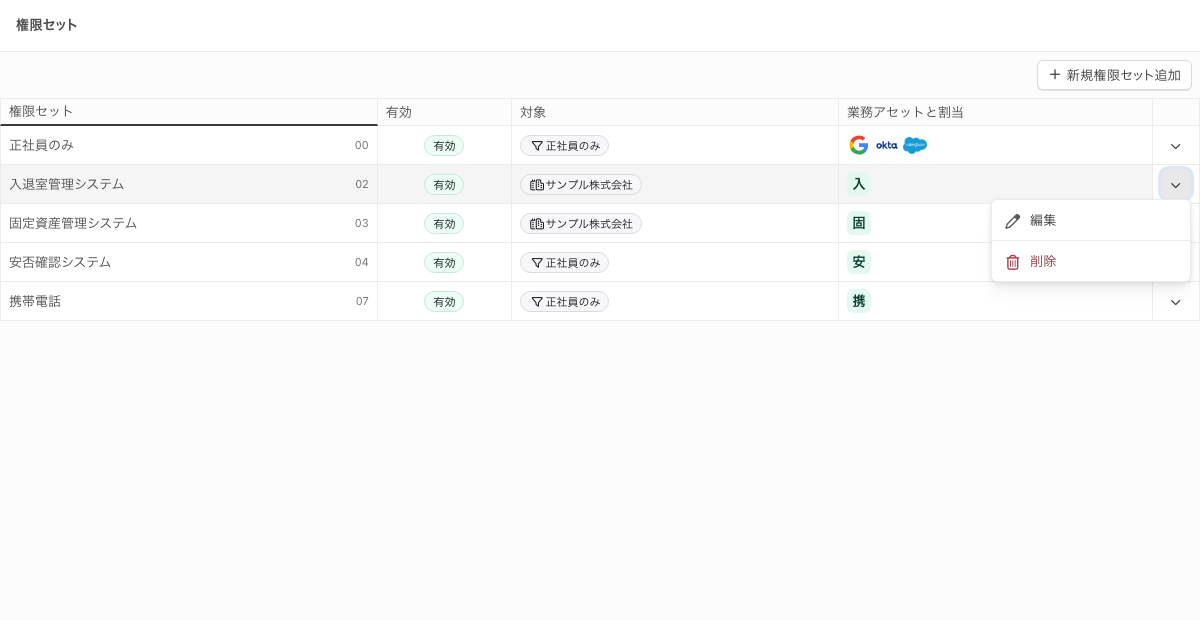Screen dimensions: 1200x620
Task: Click the filter icon in 携帯電話 row's 対象 chip
Action: pos(537,302)
